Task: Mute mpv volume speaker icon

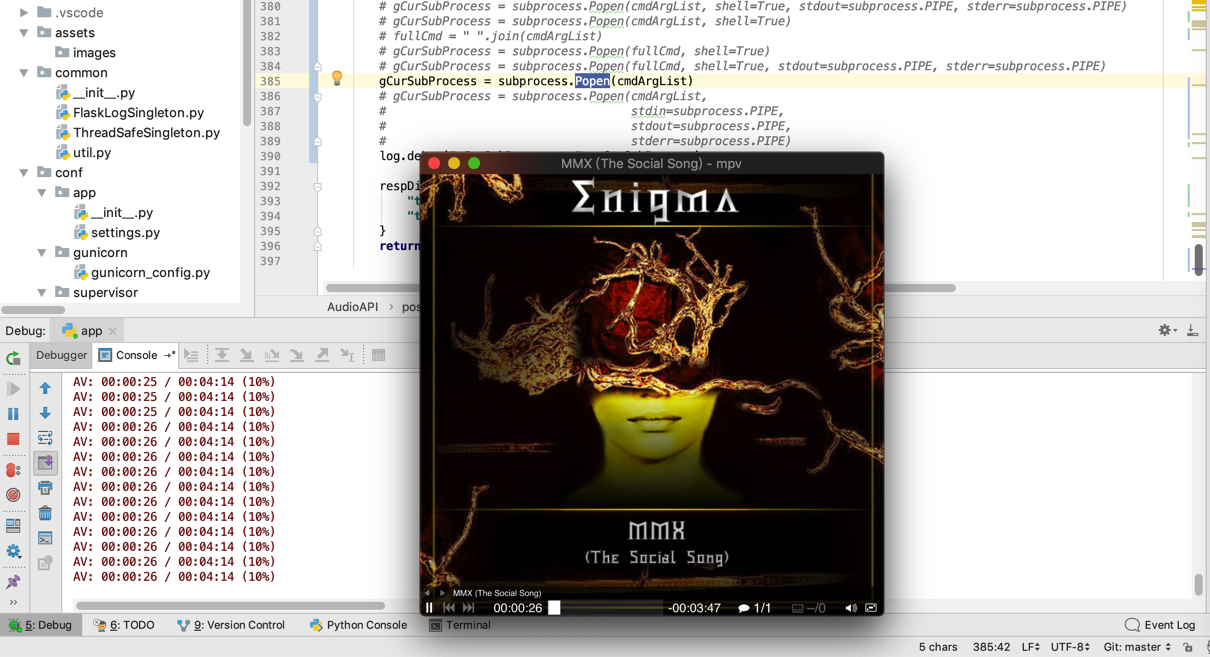Action: tap(850, 608)
